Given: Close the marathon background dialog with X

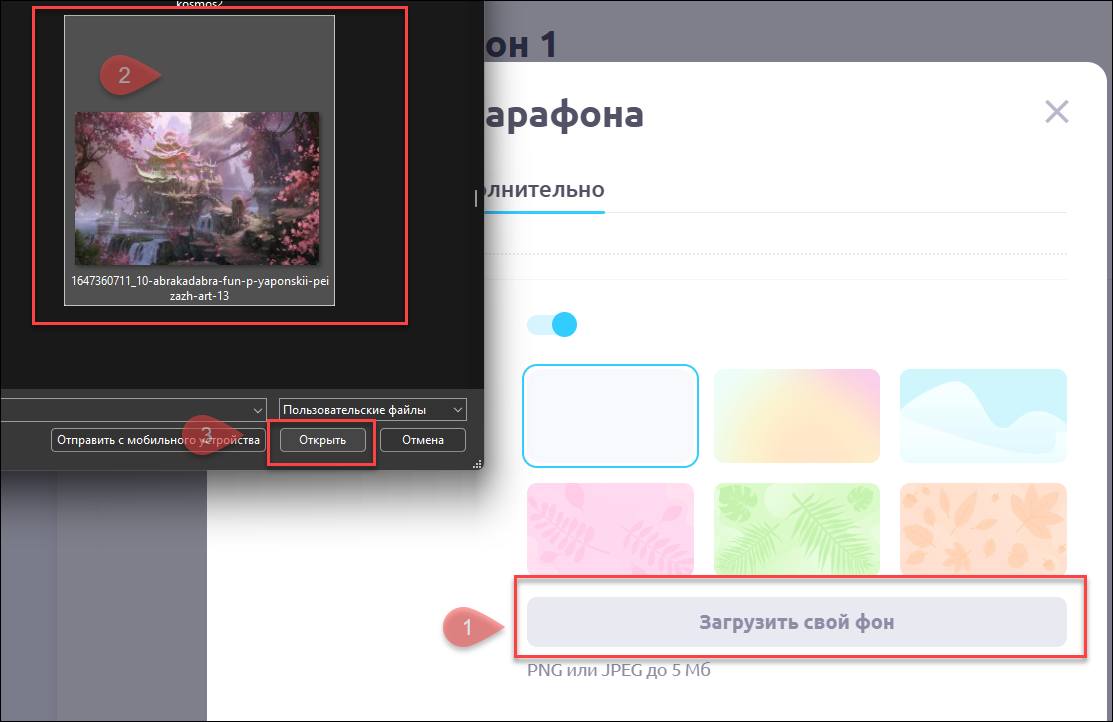Looking at the screenshot, I should 1056,111.
